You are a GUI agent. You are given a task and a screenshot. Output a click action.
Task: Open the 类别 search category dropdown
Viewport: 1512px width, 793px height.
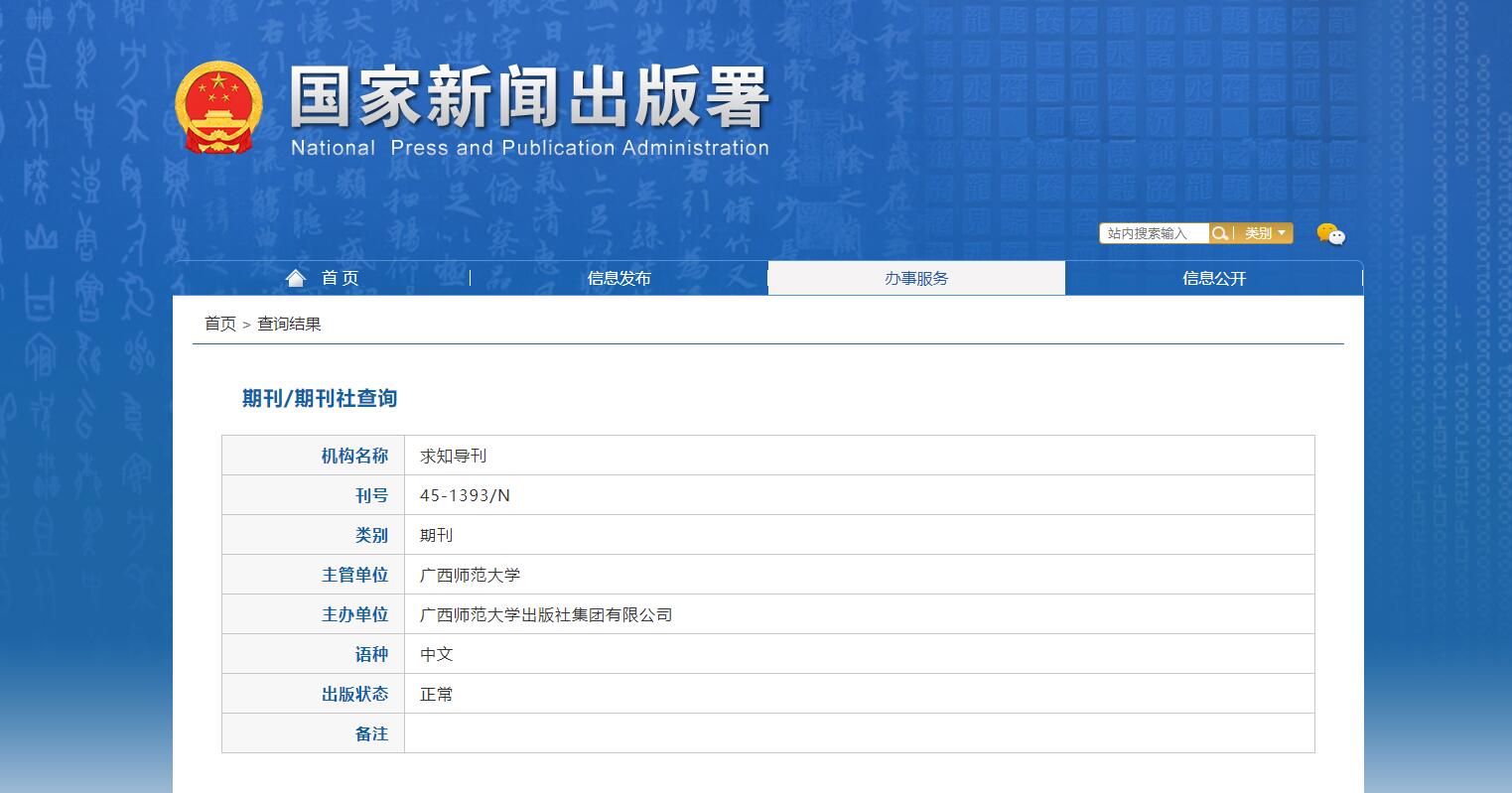1265,233
